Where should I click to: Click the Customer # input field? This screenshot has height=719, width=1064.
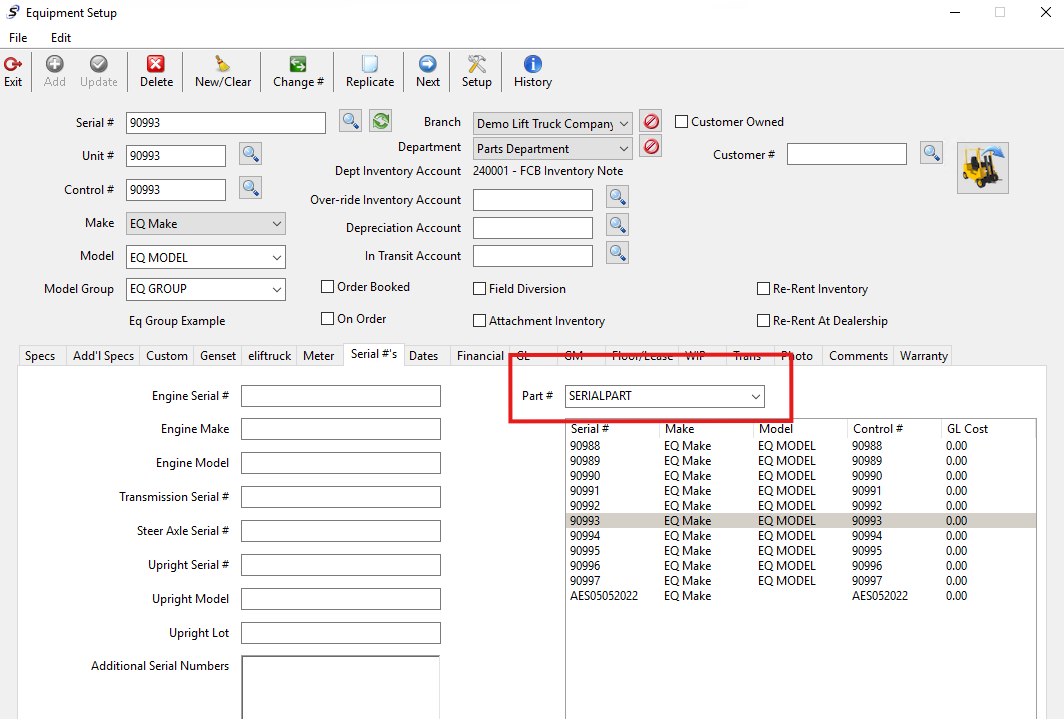click(846, 154)
